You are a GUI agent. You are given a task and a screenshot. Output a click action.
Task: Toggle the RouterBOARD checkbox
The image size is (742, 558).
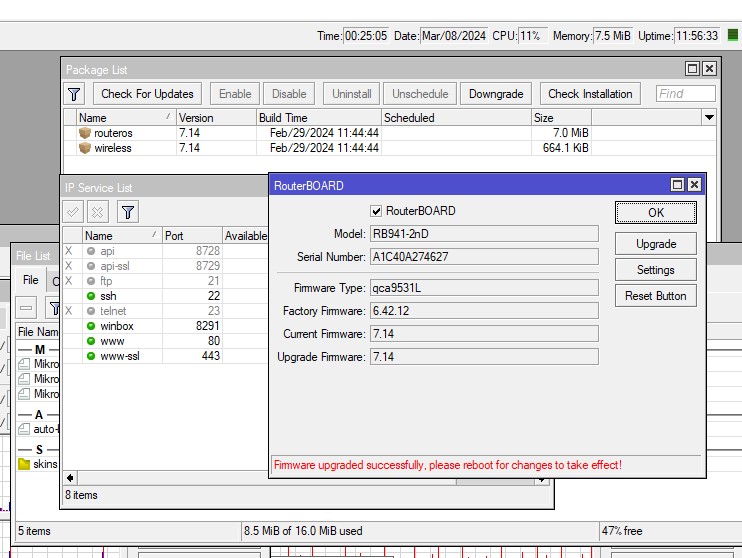coord(376,211)
